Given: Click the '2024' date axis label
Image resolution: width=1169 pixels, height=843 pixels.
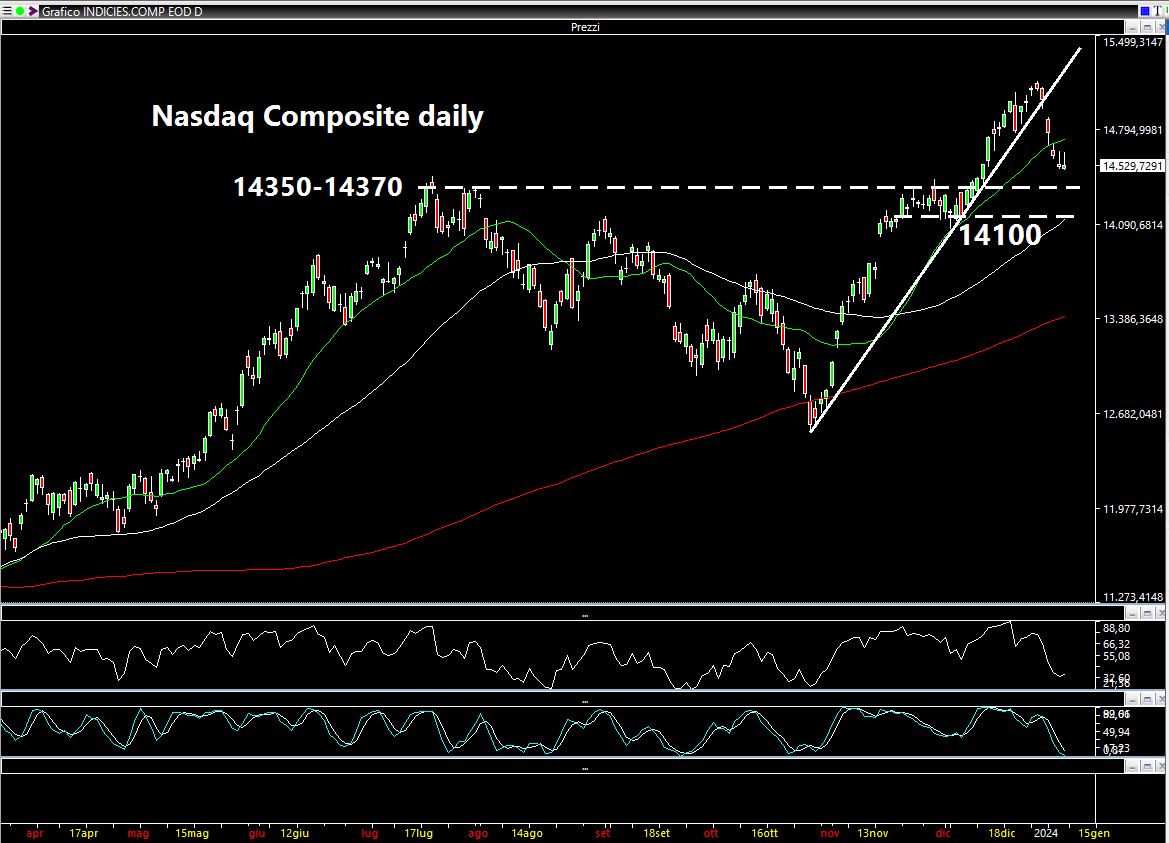Looking at the screenshot, I should (1045, 833).
